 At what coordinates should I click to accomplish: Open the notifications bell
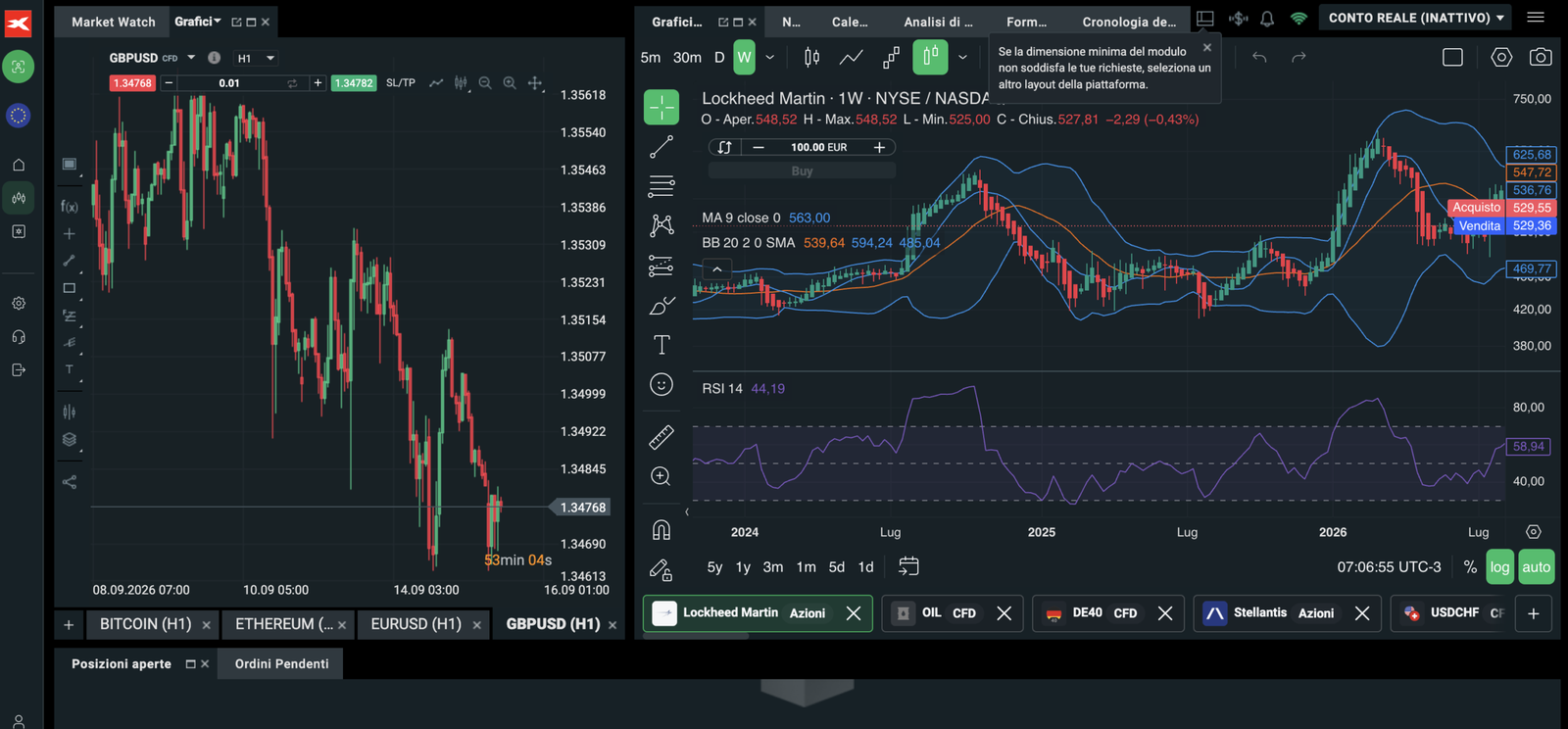pos(1267,19)
